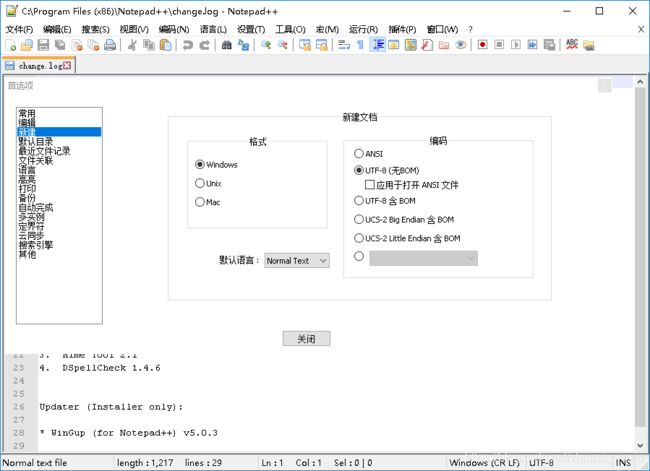The height and width of the screenshot is (471, 650).
Task: Click the Close file toolbar icon
Action: (77, 45)
